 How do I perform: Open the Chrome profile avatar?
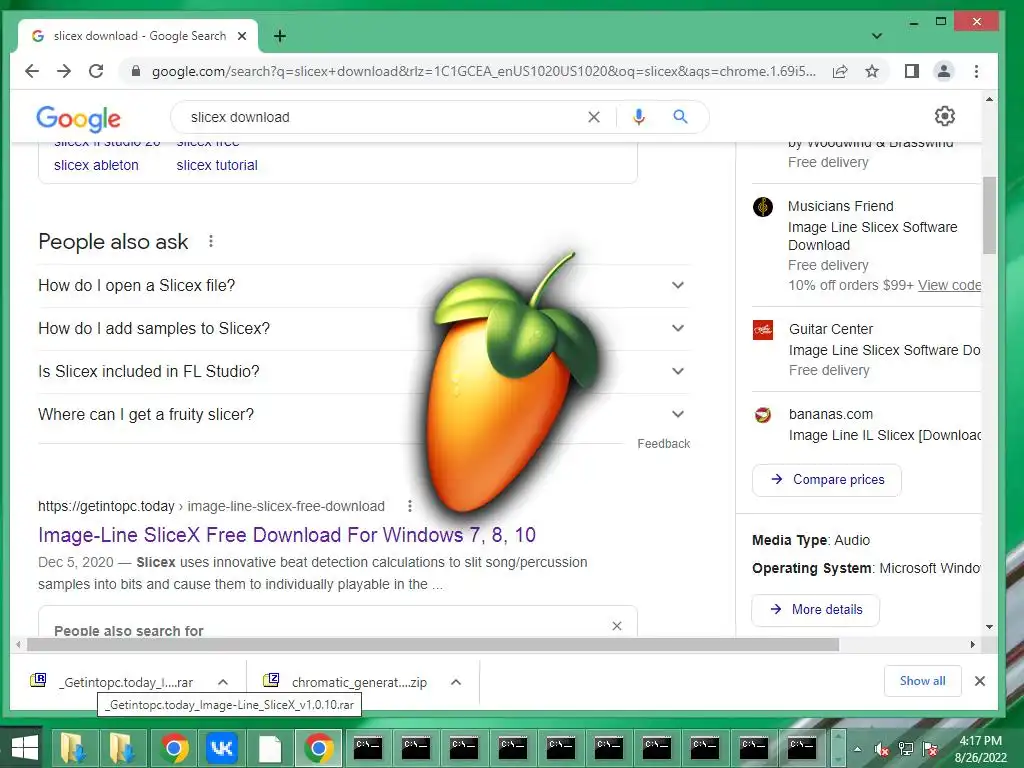[944, 71]
